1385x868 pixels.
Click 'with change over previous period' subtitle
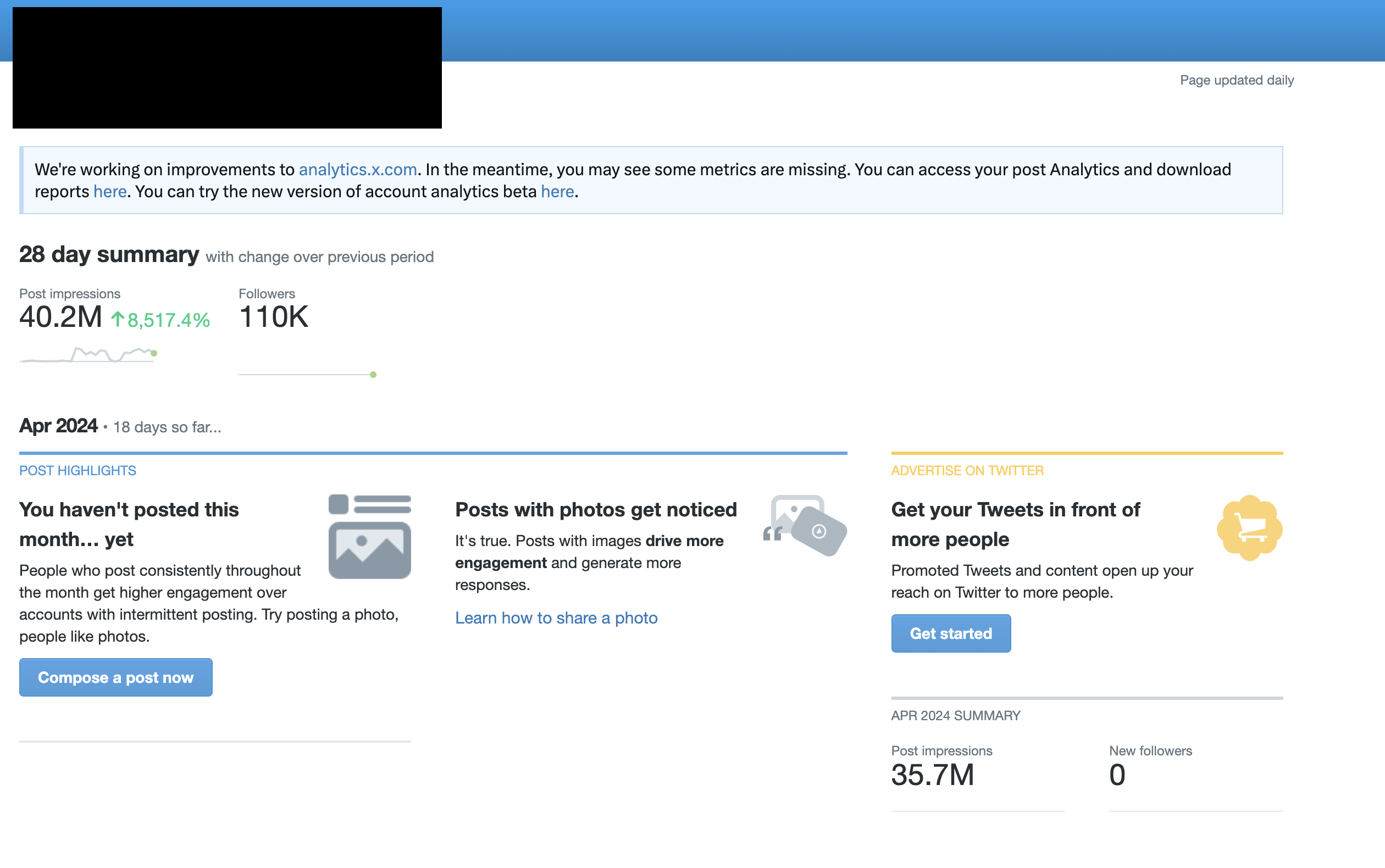coord(319,257)
